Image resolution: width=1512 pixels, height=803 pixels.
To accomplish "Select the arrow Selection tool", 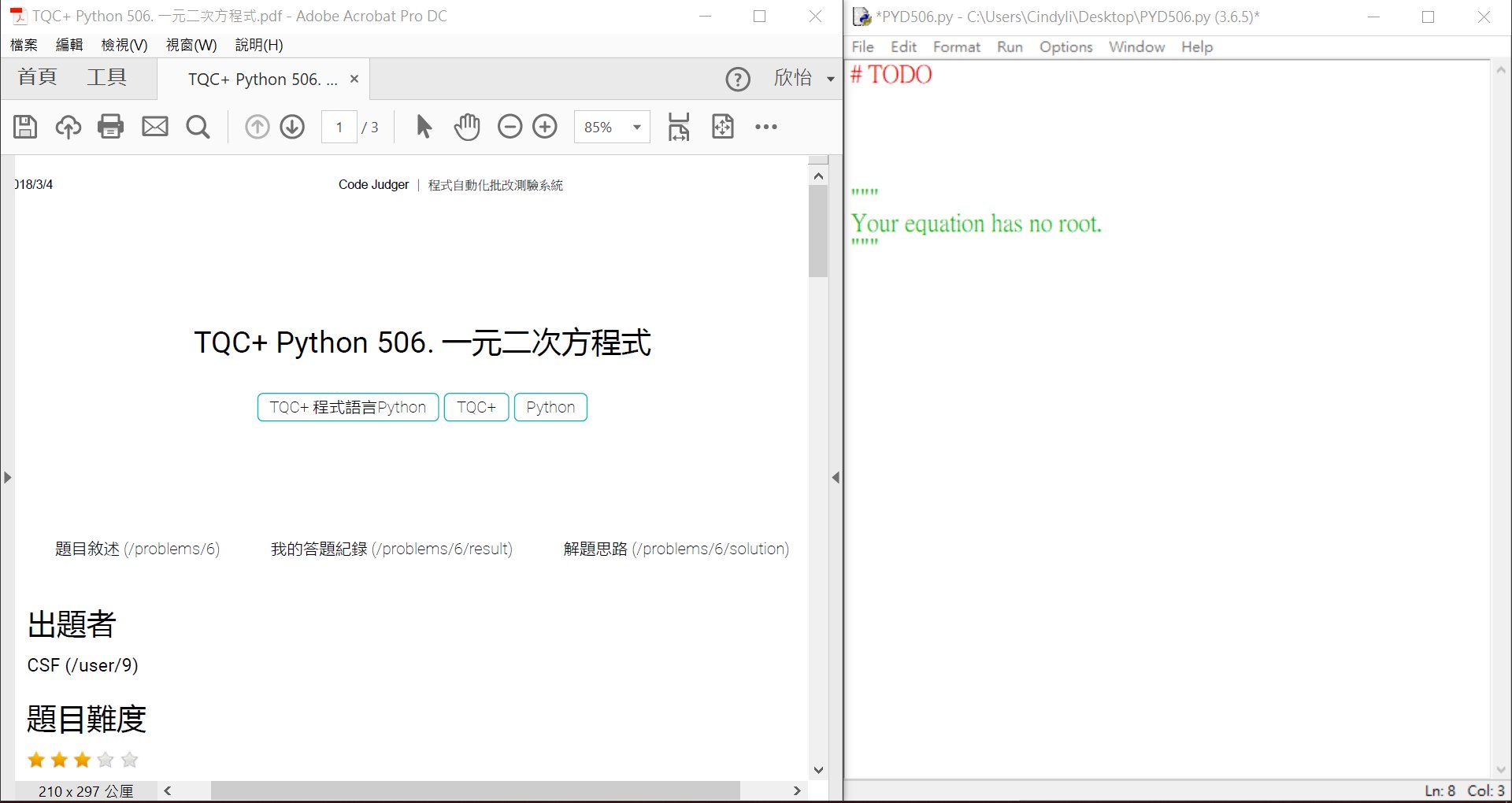I will [424, 127].
